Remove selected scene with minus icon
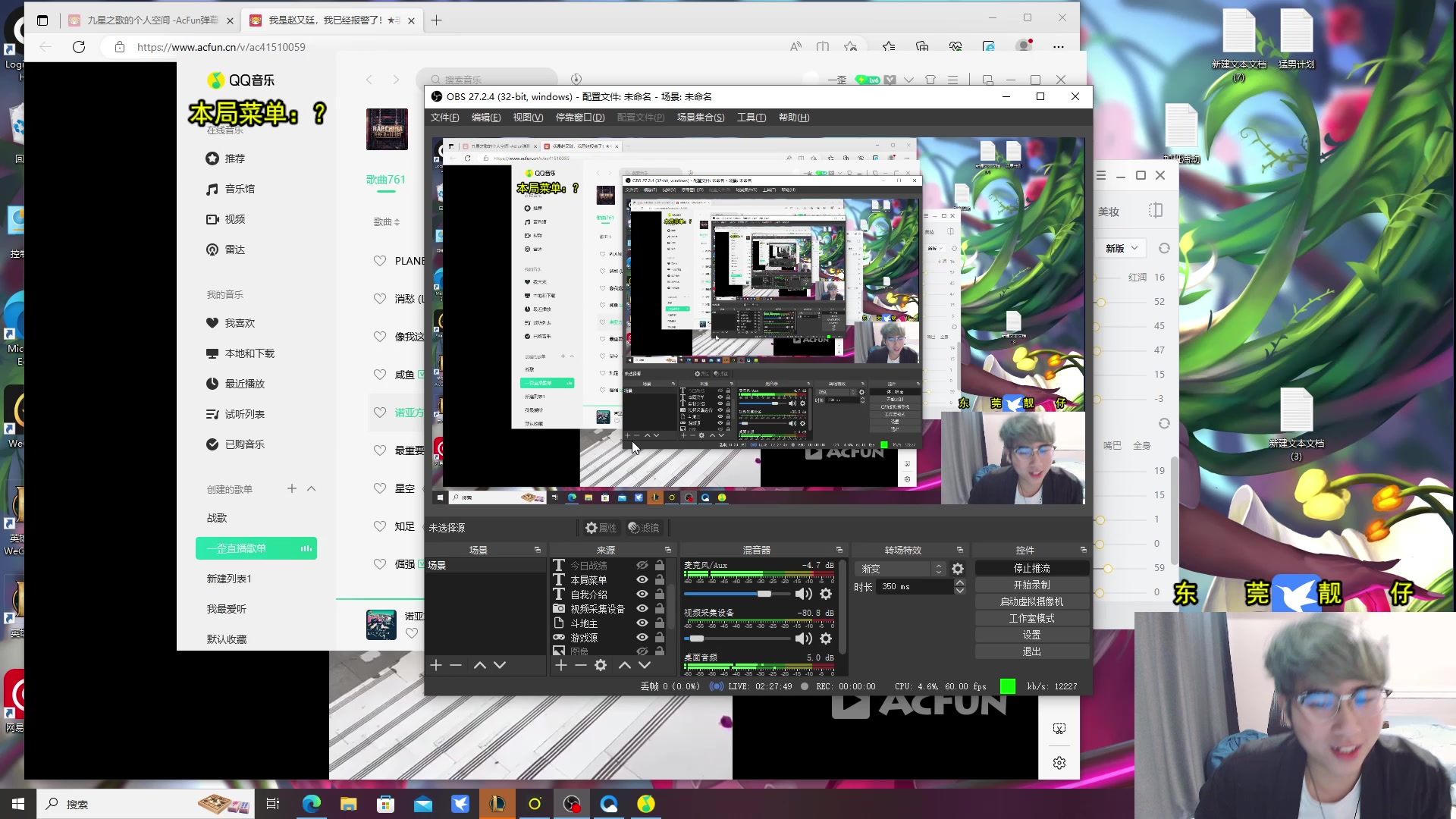Image resolution: width=1456 pixels, height=819 pixels. click(x=456, y=665)
